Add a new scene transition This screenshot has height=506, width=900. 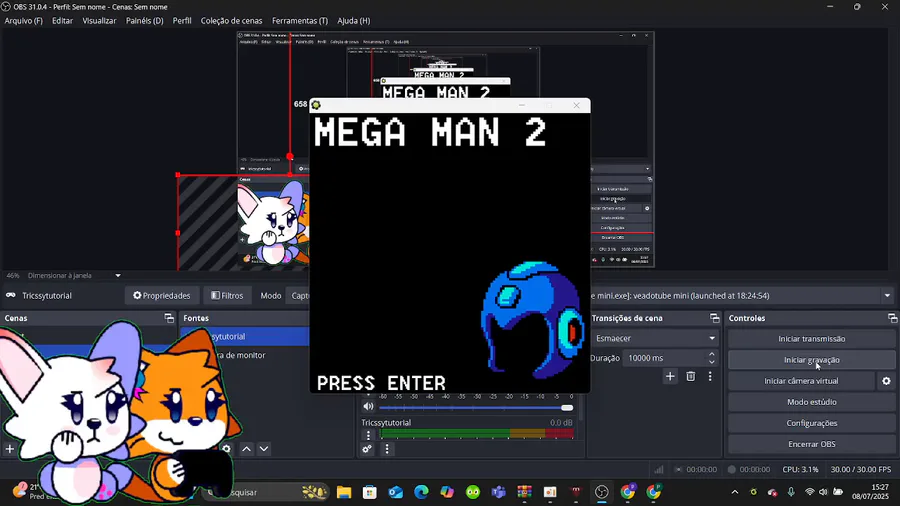(670, 376)
